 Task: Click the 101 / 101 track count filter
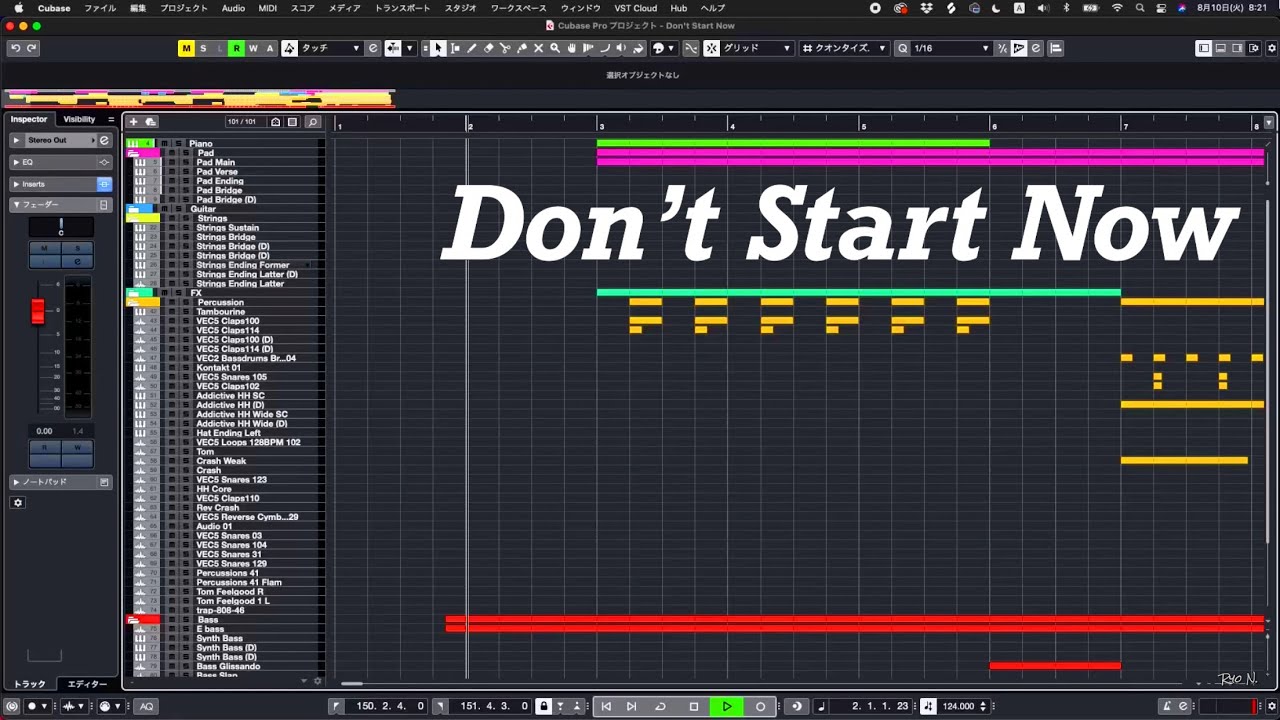[x=242, y=122]
